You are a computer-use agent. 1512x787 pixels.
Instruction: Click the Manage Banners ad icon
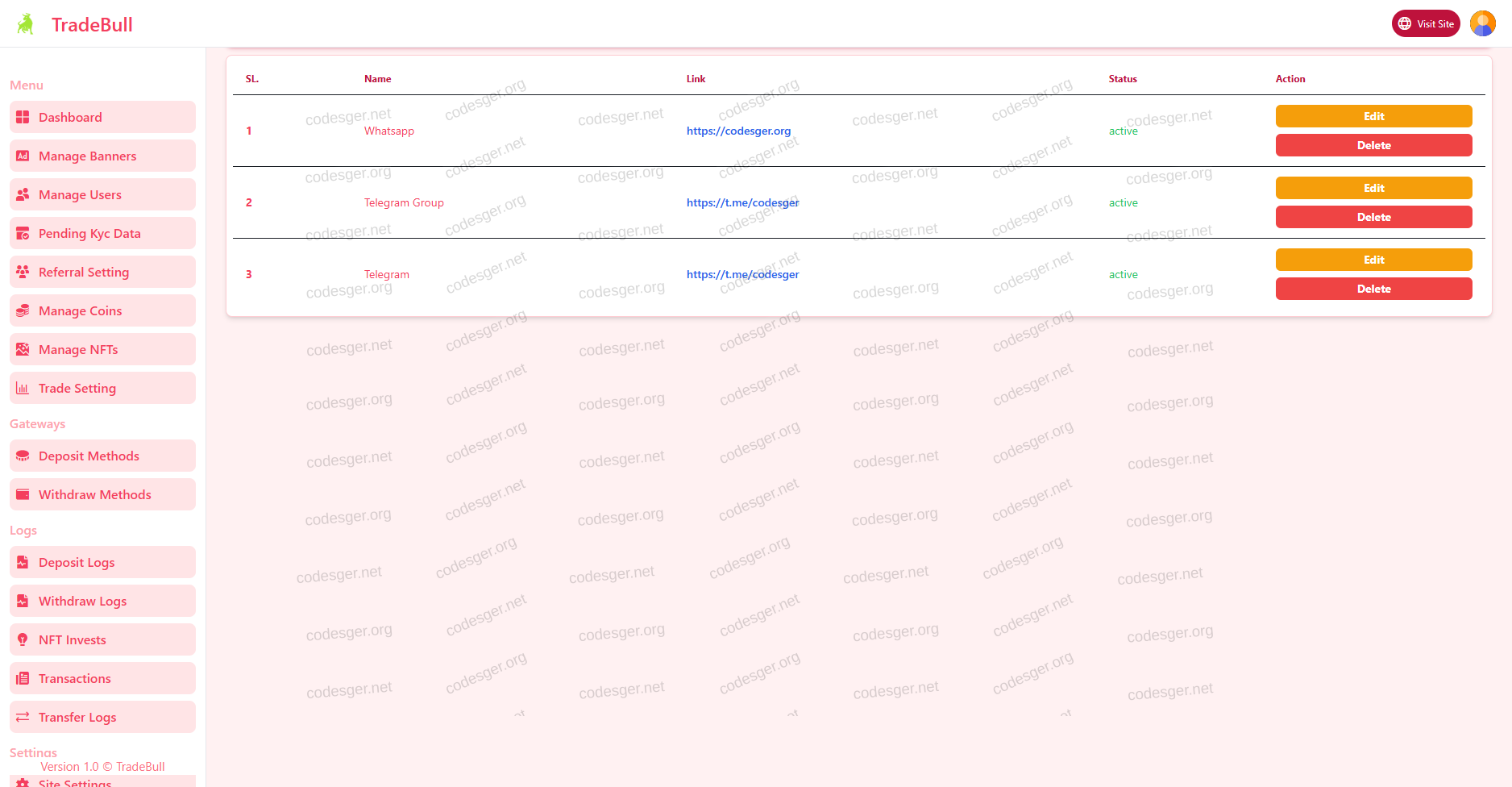23,156
